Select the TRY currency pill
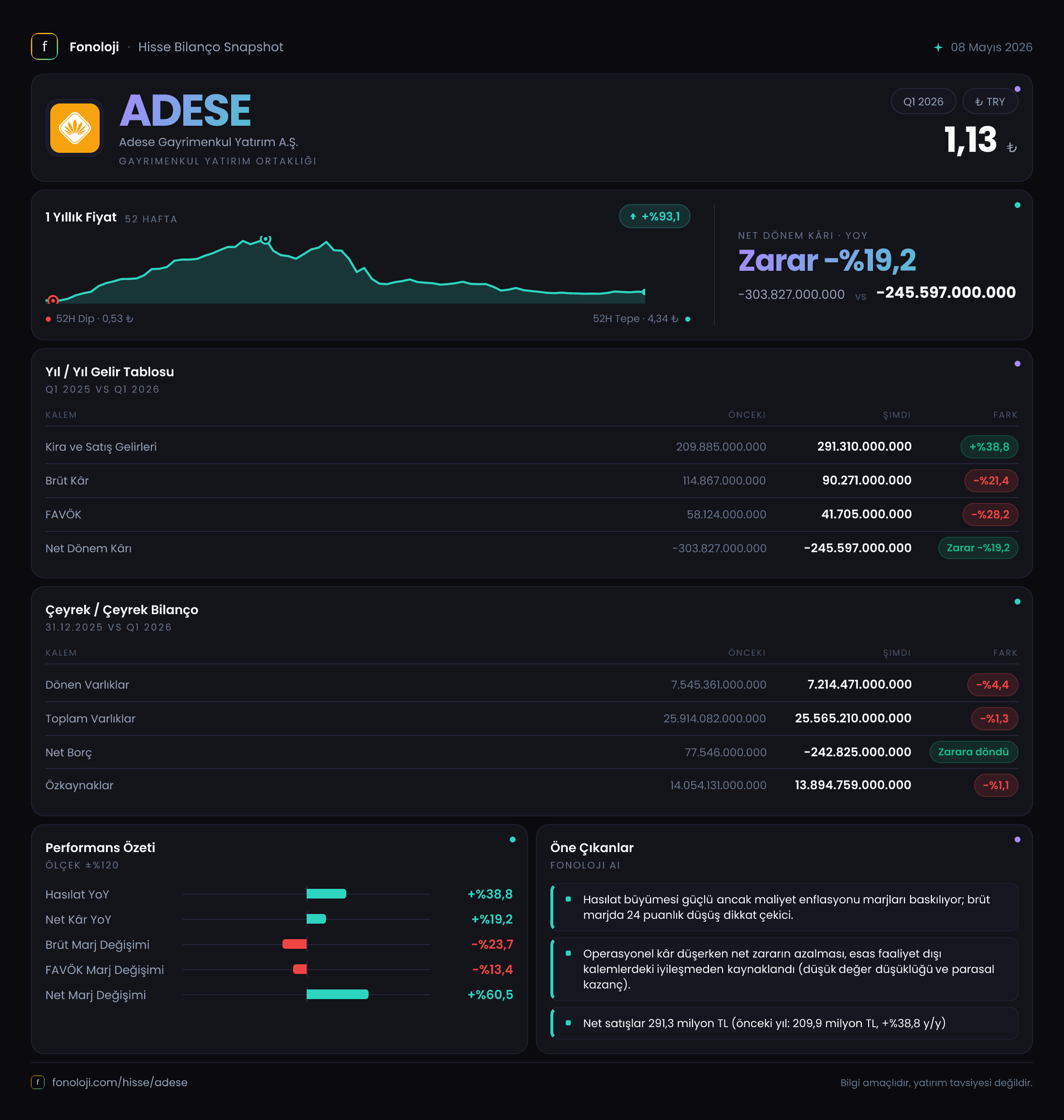Screen dimensions: 1064x1120 point(990,102)
